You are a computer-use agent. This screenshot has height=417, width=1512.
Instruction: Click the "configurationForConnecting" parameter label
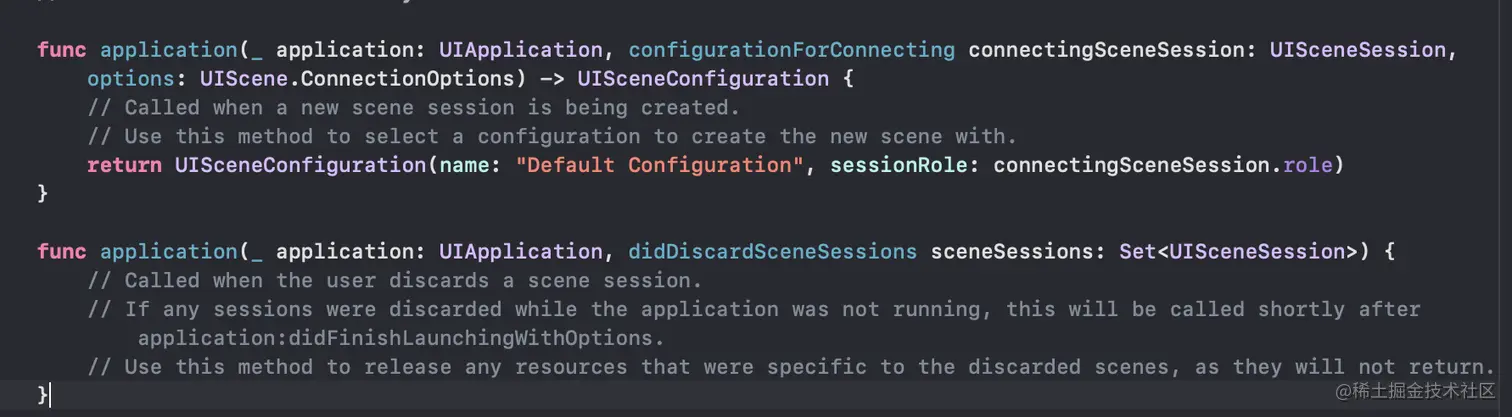[x=791, y=50]
